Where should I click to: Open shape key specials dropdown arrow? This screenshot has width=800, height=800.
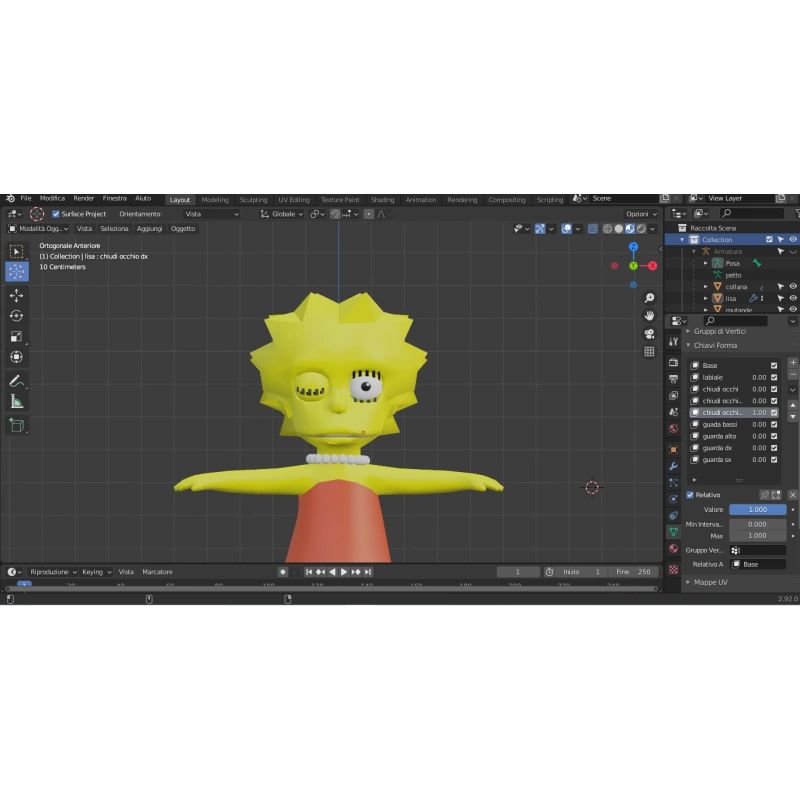793,390
